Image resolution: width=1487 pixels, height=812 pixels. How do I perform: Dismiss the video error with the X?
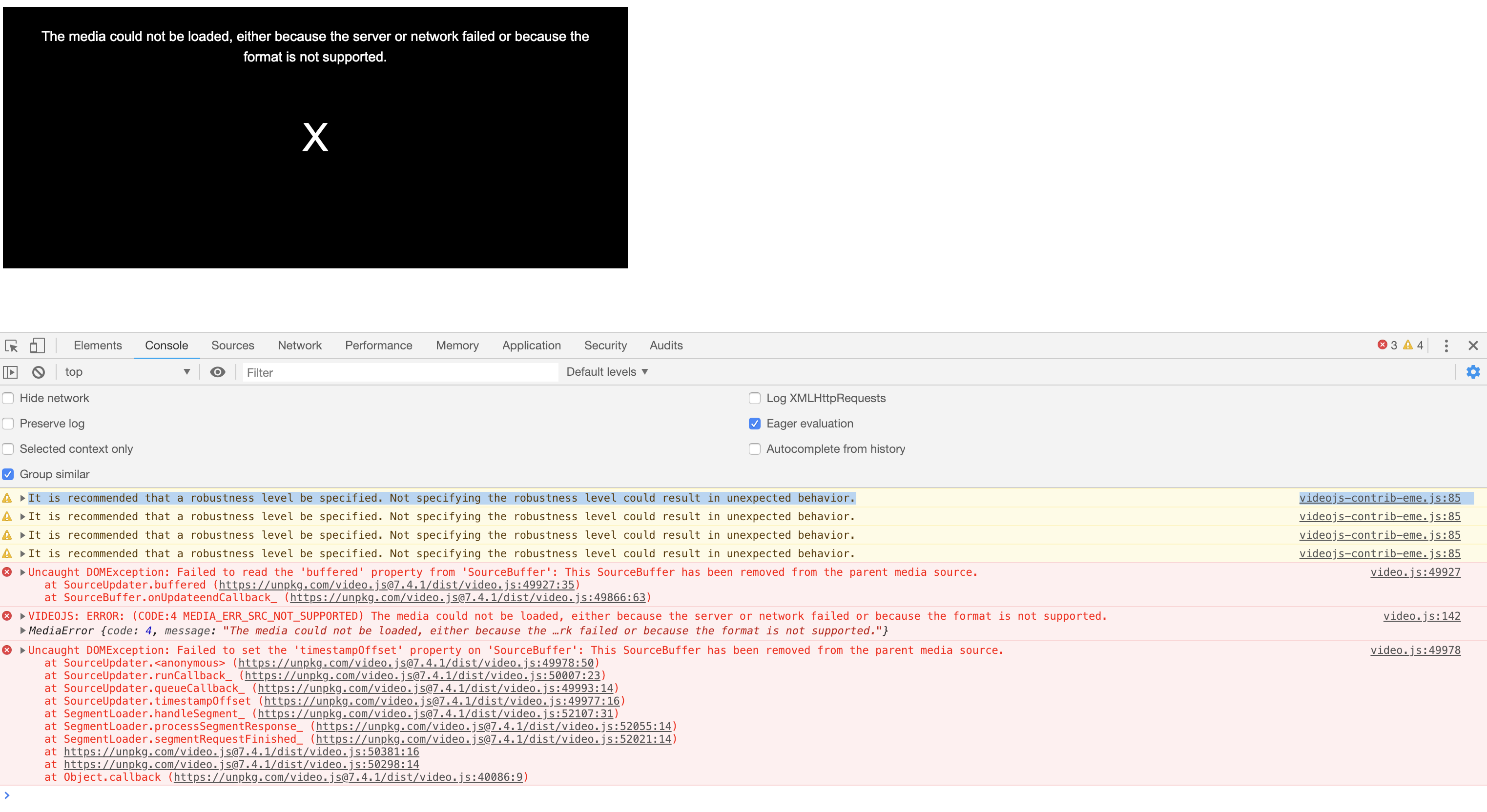(315, 137)
